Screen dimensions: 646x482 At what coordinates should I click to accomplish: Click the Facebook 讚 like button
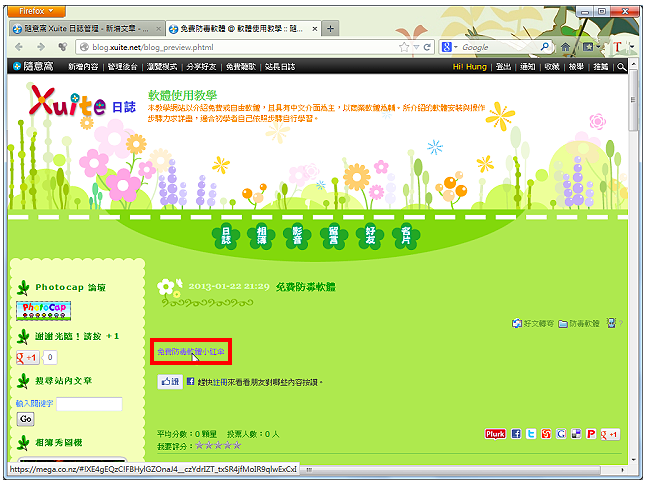pyautogui.click(x=170, y=382)
